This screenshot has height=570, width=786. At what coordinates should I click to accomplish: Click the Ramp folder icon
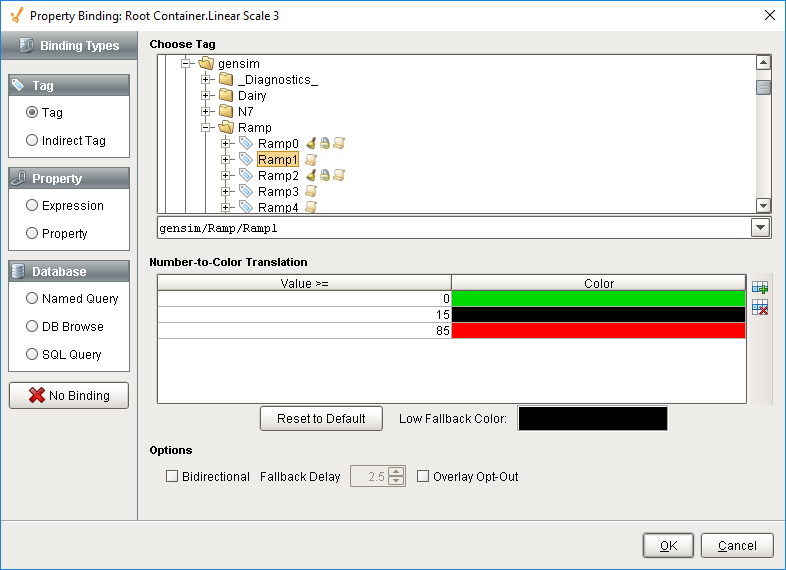coord(226,127)
